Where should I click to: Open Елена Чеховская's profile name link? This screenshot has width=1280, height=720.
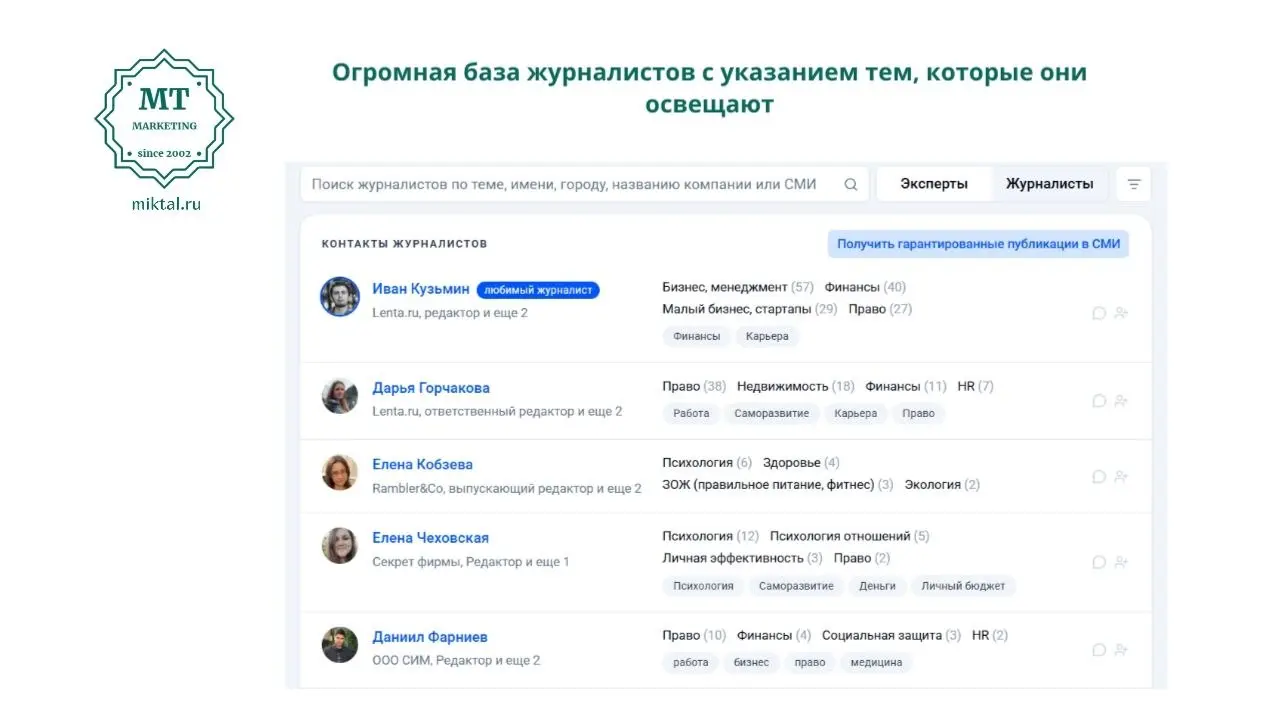[x=430, y=538]
